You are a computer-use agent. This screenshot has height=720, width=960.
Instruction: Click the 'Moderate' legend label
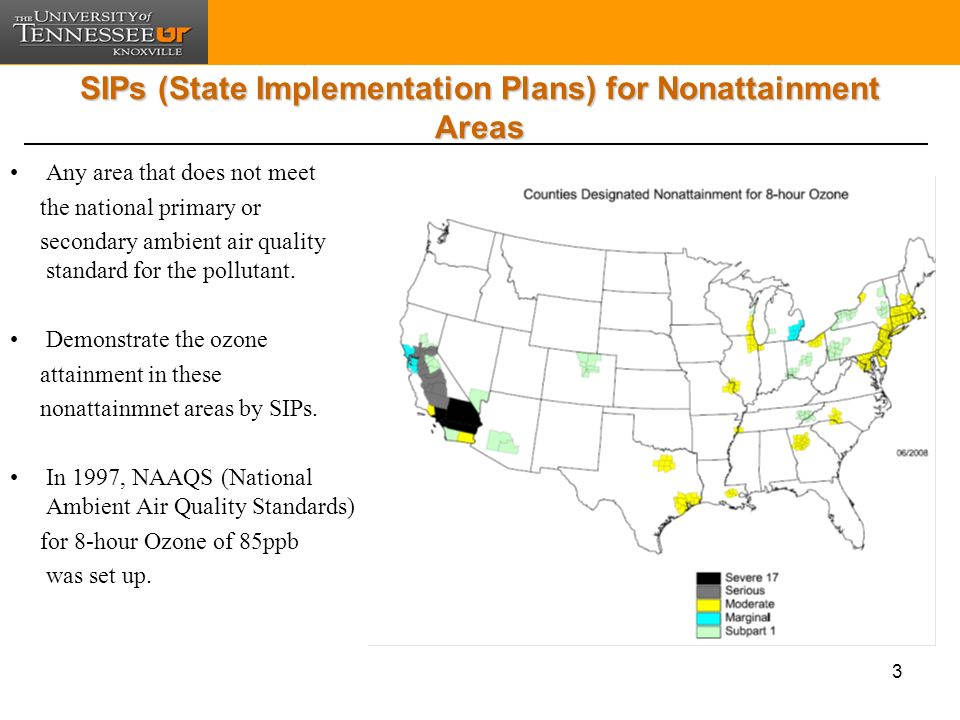point(749,604)
